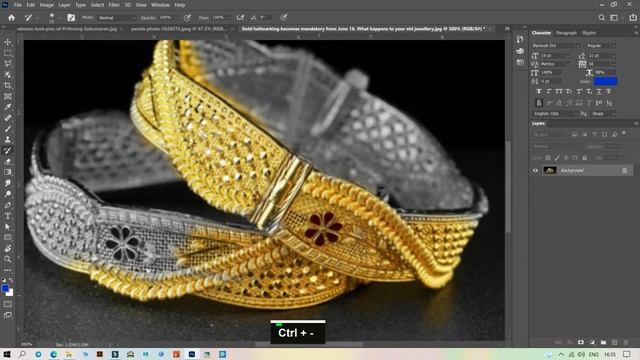This screenshot has height=360, width=640.
Task: Click the Character panel text color swatch
Action: tap(605, 82)
